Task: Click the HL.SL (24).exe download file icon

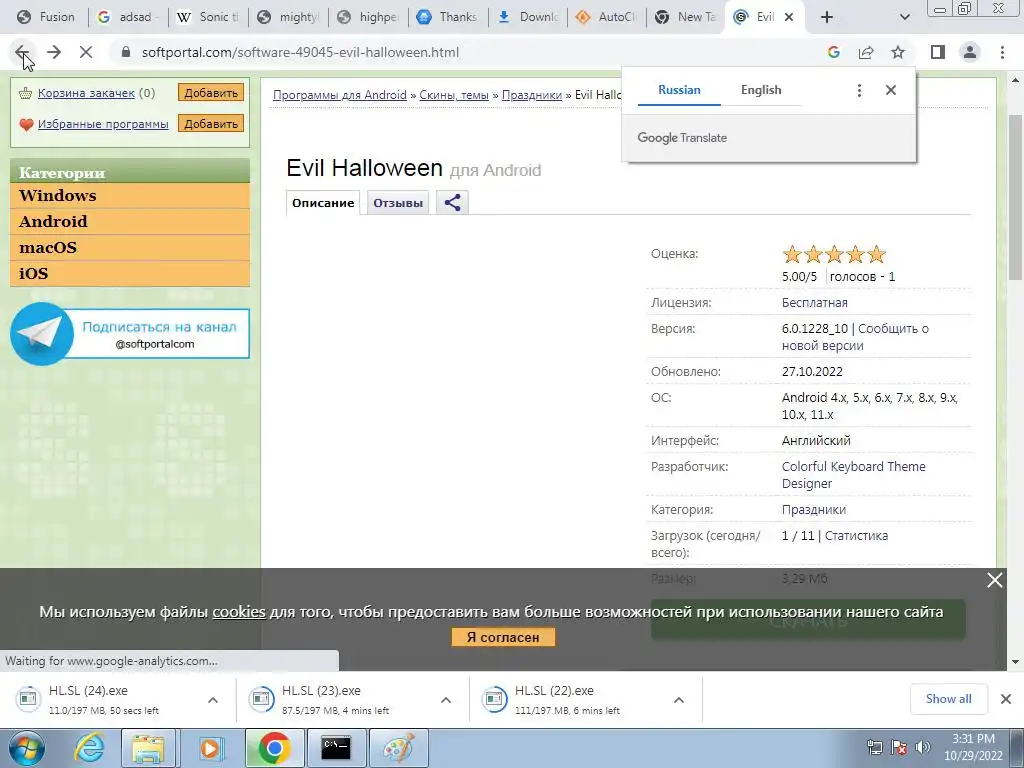Action: (x=28, y=699)
